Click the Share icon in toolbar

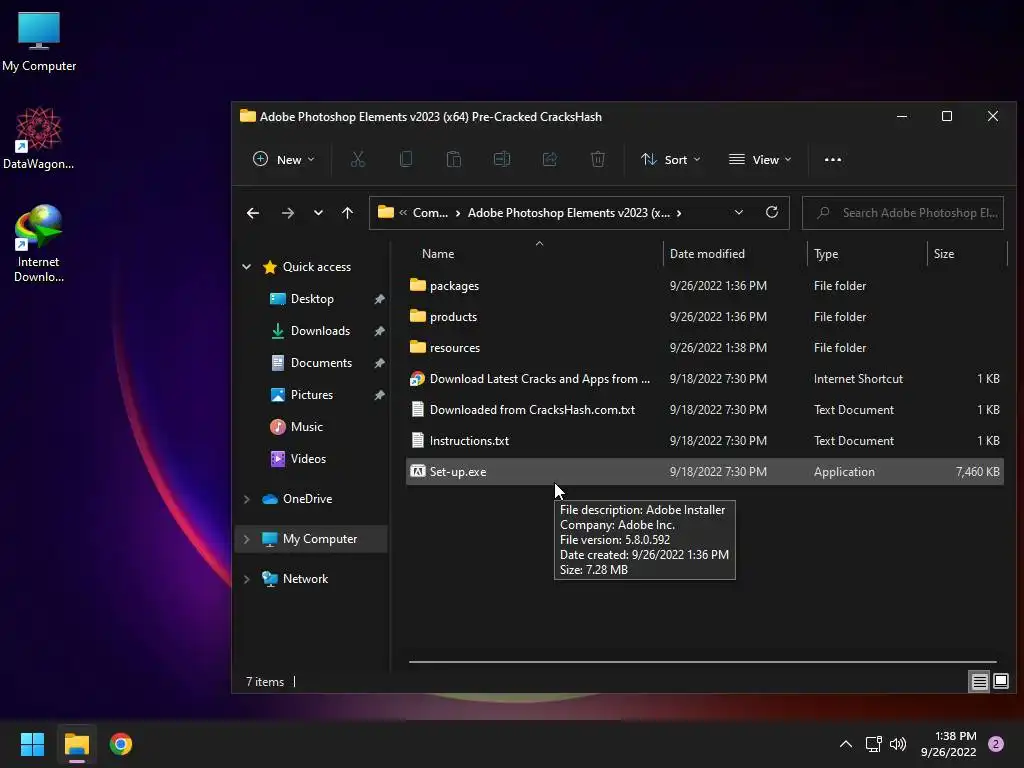(550, 159)
